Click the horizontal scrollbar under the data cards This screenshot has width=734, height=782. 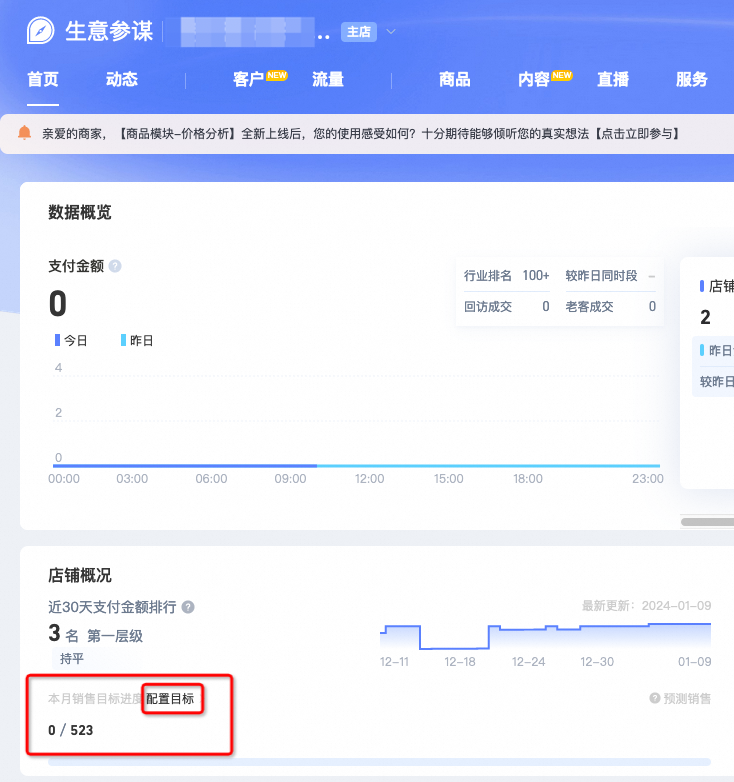(x=707, y=522)
